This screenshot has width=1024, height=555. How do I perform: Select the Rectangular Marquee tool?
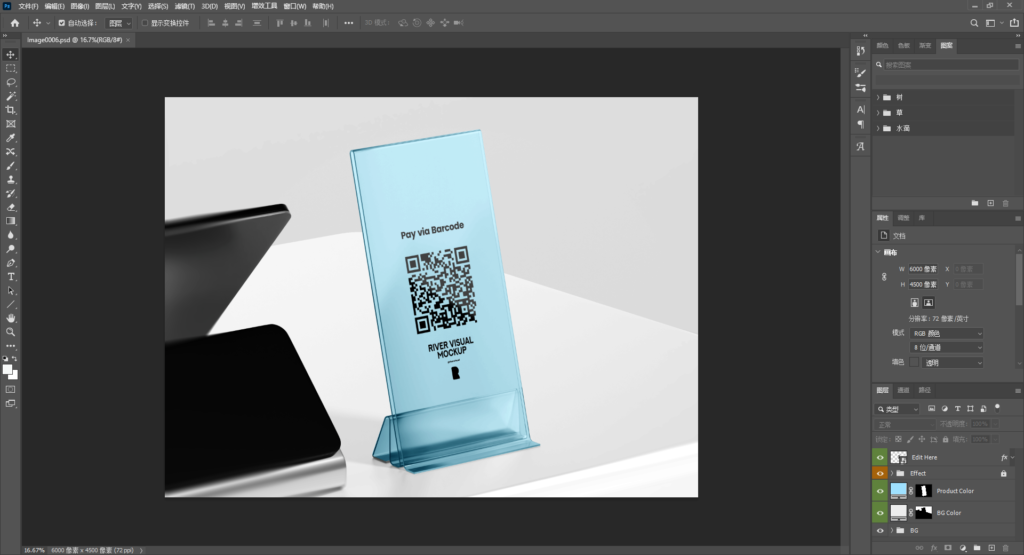[10, 69]
